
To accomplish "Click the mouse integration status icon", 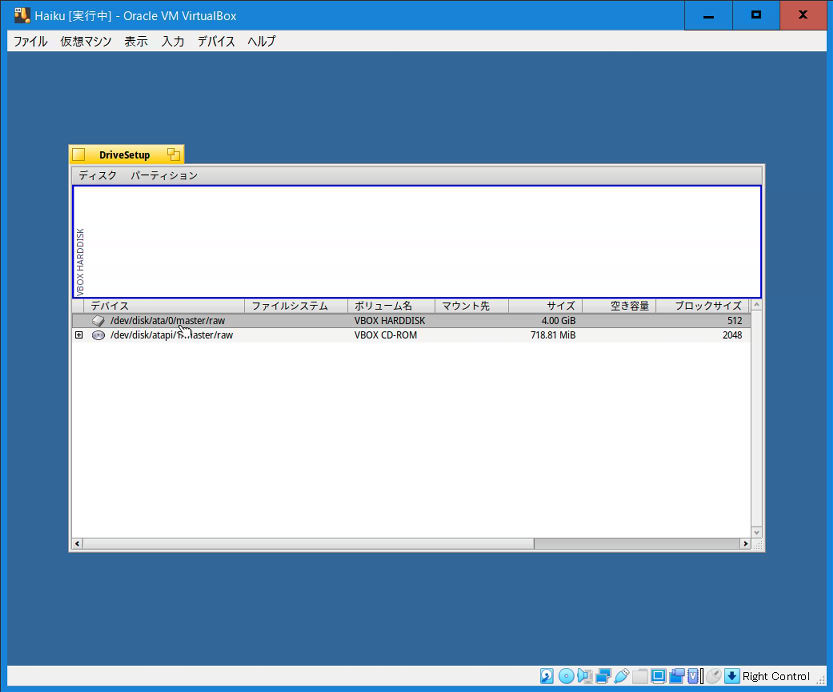I will click(713, 676).
